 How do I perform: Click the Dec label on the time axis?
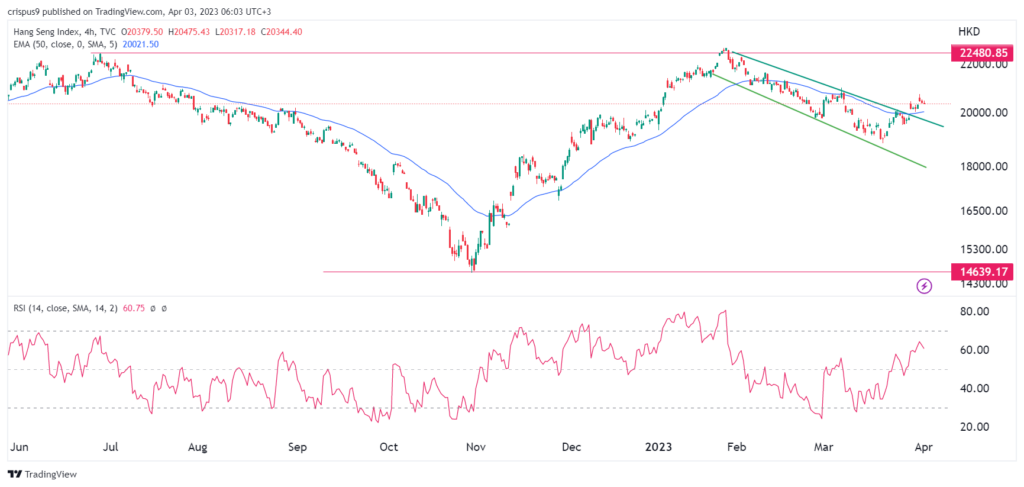tap(571, 448)
